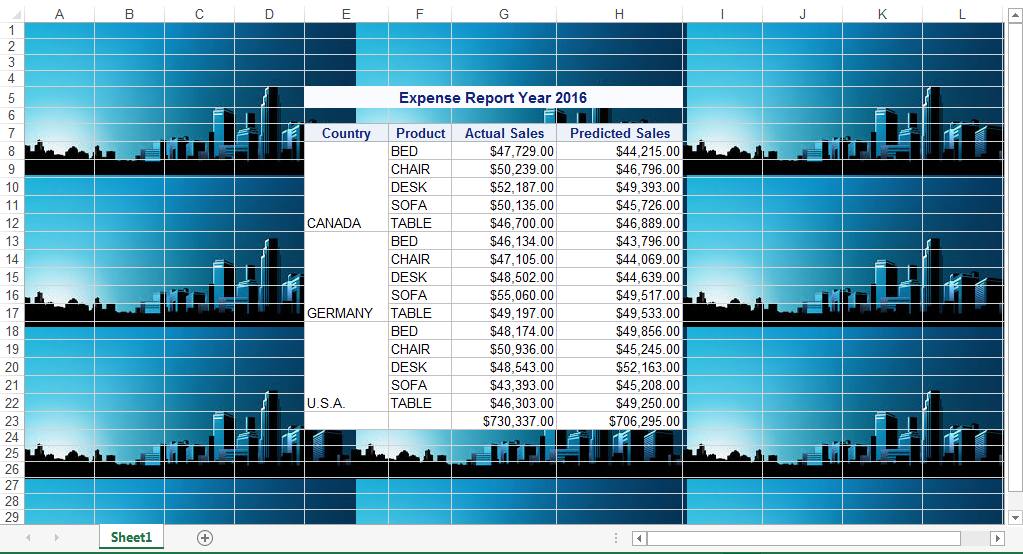The image size is (1023, 554).
Task: Click the horizontal scrollbar left arrow
Action: click(x=640, y=539)
